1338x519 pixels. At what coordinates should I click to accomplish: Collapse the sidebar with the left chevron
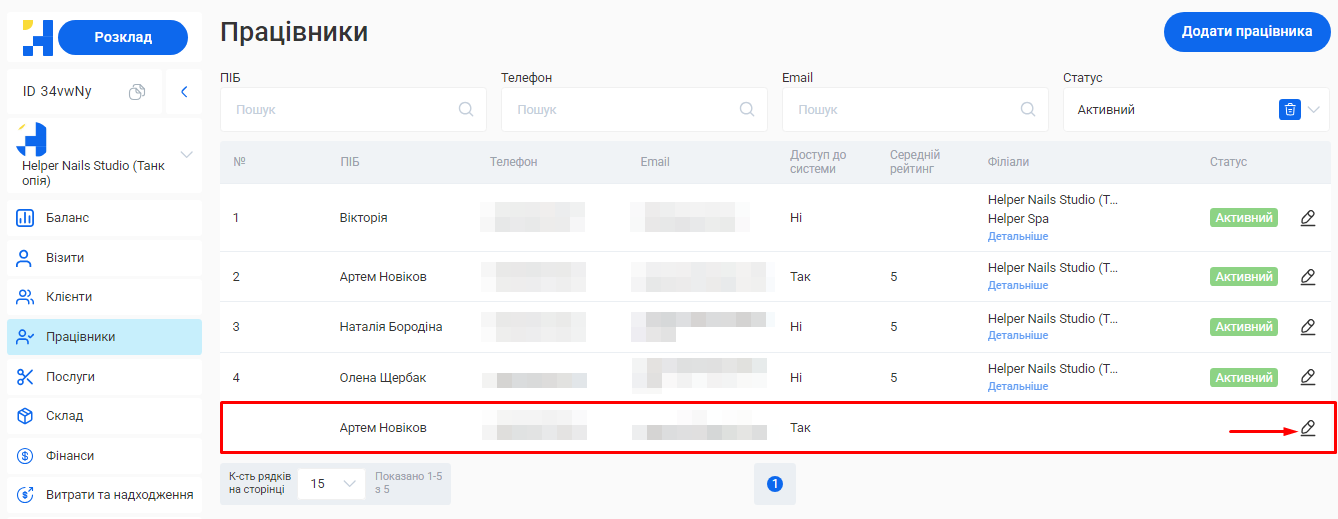(184, 92)
